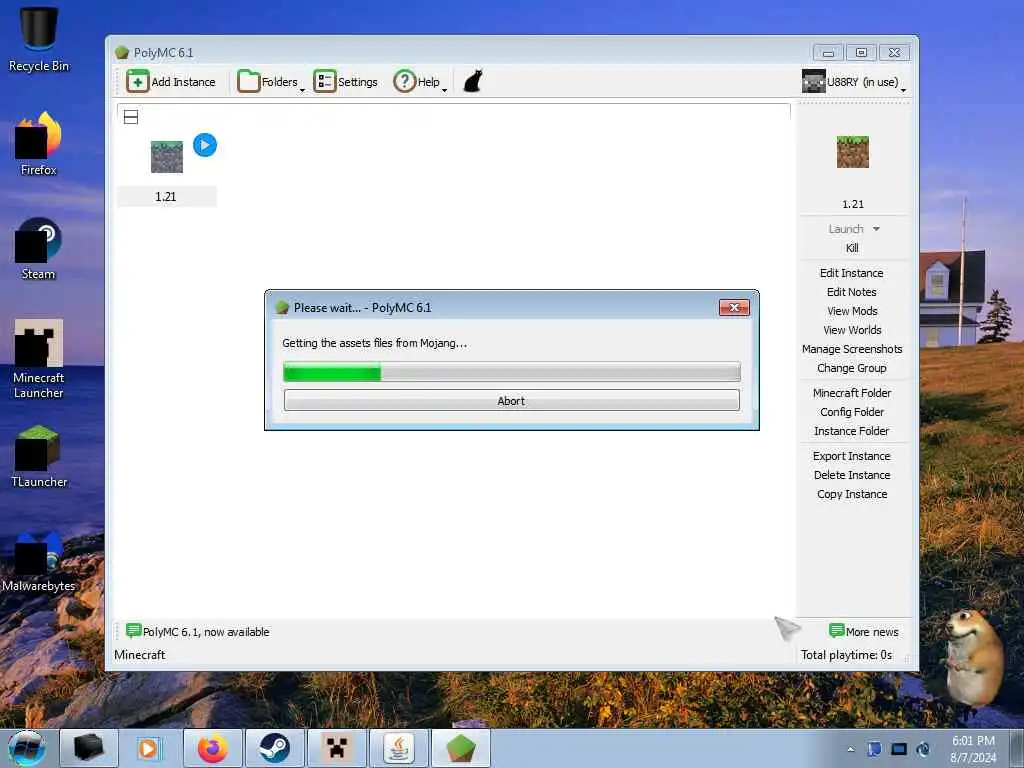Open the Minecraft Launcher desktop shortcut
Image resolution: width=1024 pixels, height=768 pixels.
click(x=39, y=359)
